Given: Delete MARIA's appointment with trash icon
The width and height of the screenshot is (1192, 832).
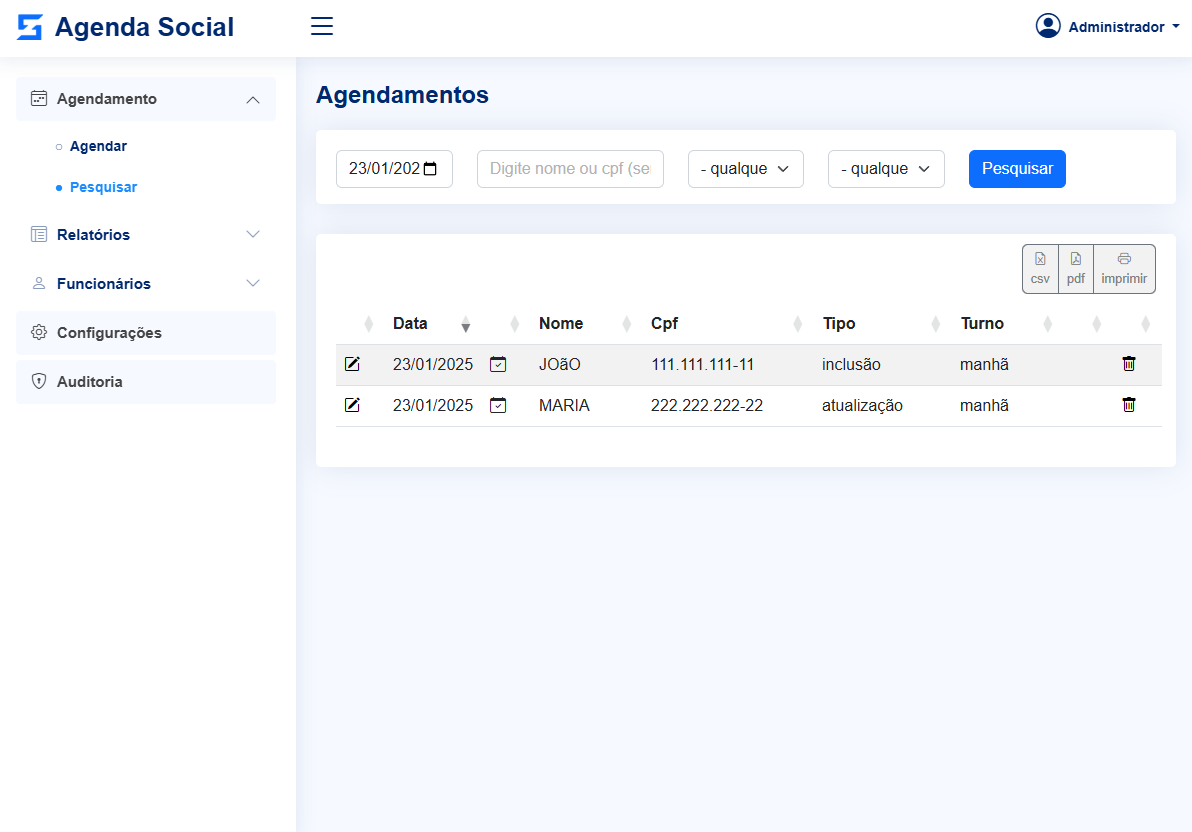Looking at the screenshot, I should tap(1129, 405).
